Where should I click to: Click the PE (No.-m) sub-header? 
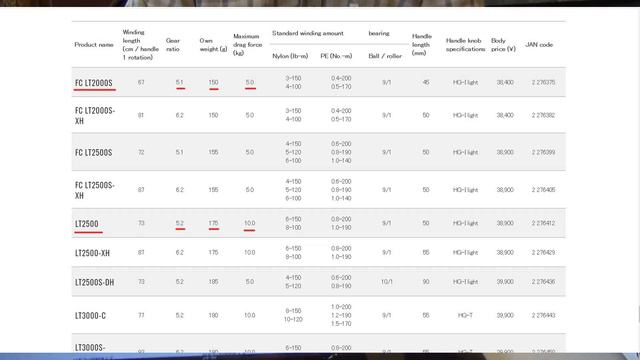[336, 56]
